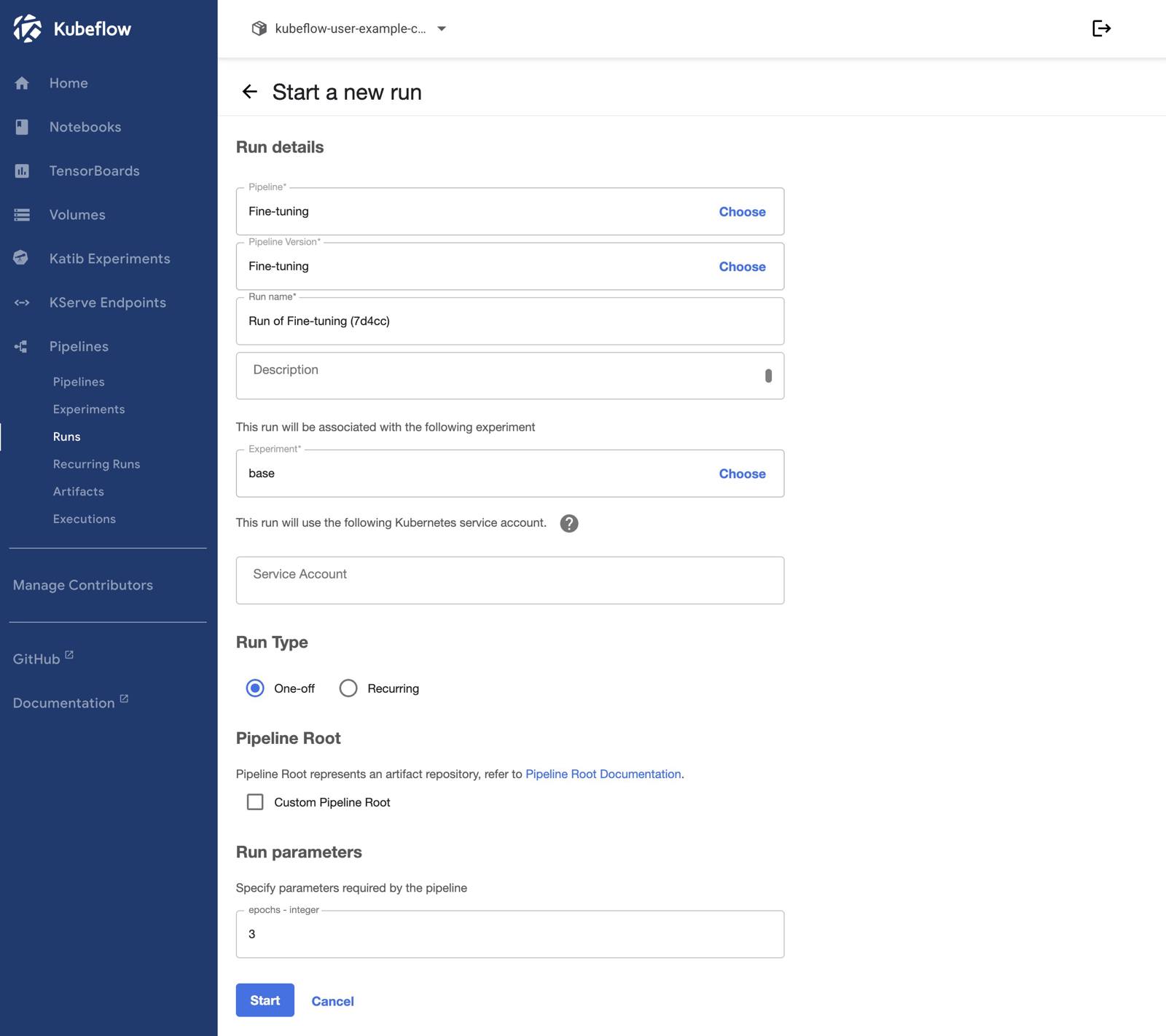Choose a different Experiment
This screenshot has width=1166, height=1036.
[x=742, y=473]
